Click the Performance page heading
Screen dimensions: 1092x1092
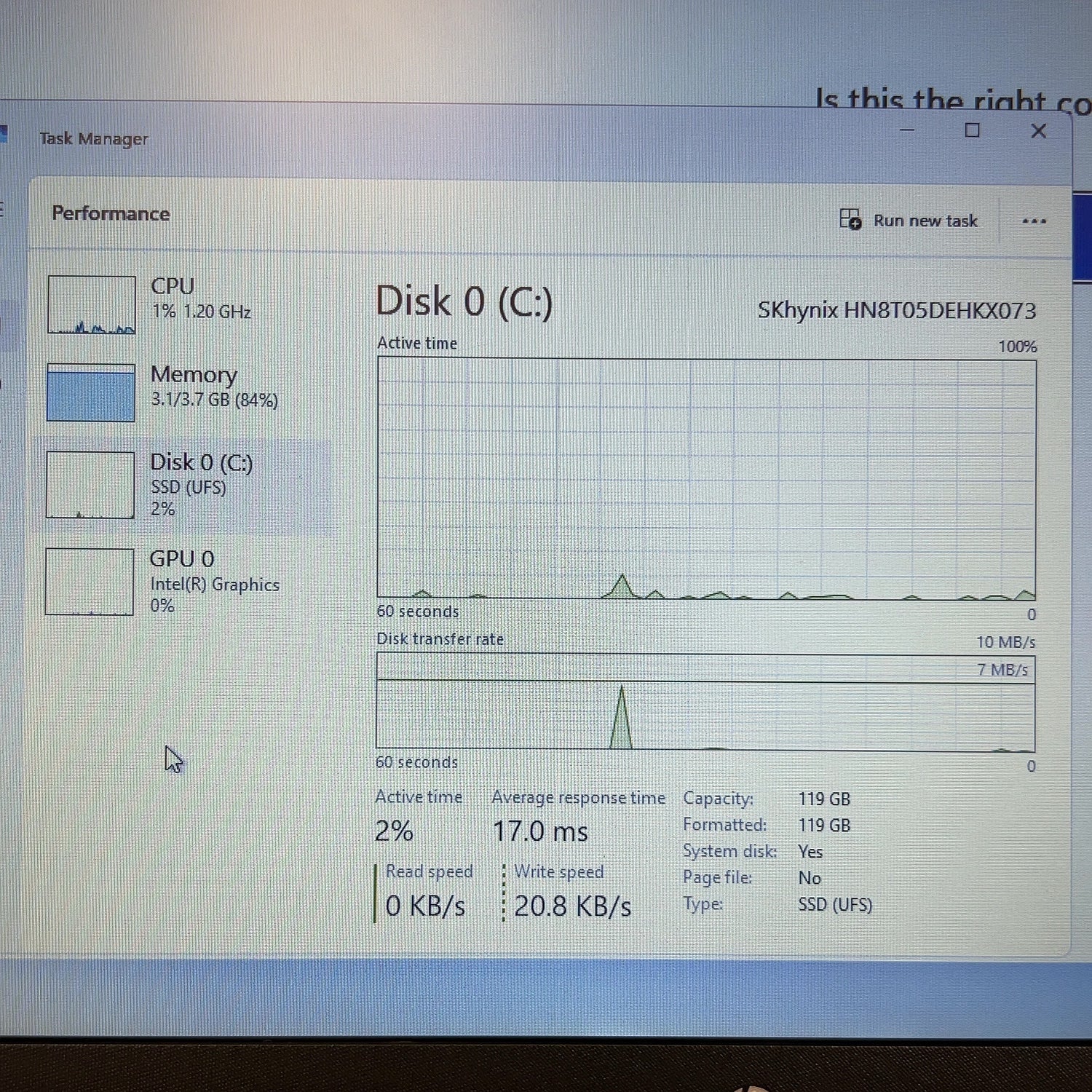point(111,213)
